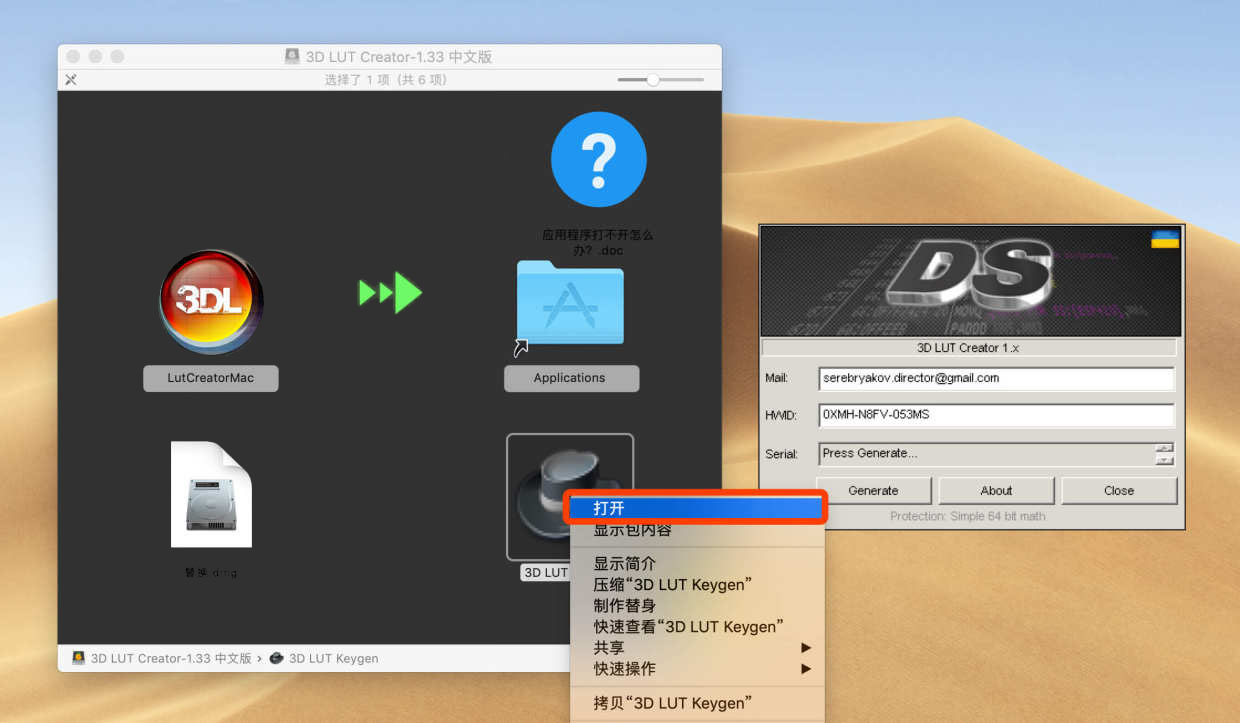The height and width of the screenshot is (723, 1240).
Task: Select the Applications folder shortcut icon
Action: (x=569, y=302)
